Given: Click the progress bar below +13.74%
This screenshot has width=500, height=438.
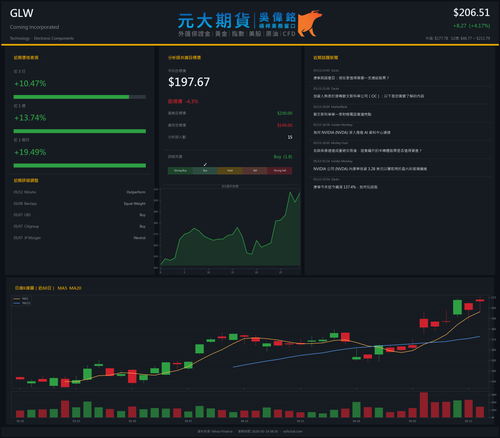Looking at the screenshot, I should 80,131.
